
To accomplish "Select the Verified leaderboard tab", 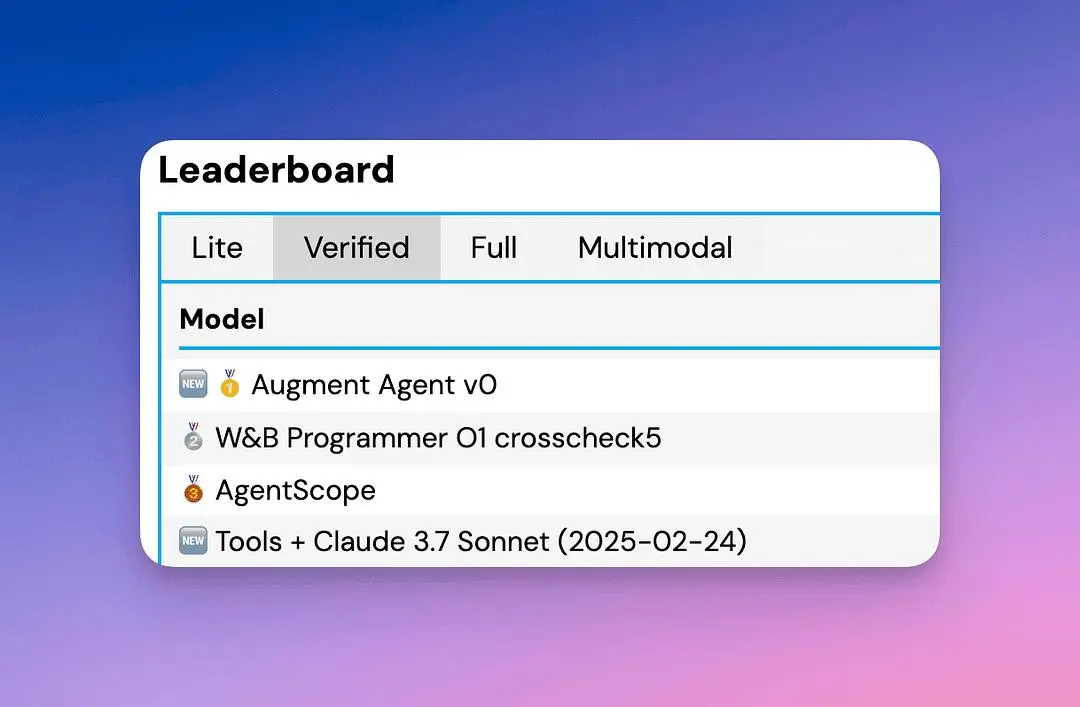I will coord(357,248).
